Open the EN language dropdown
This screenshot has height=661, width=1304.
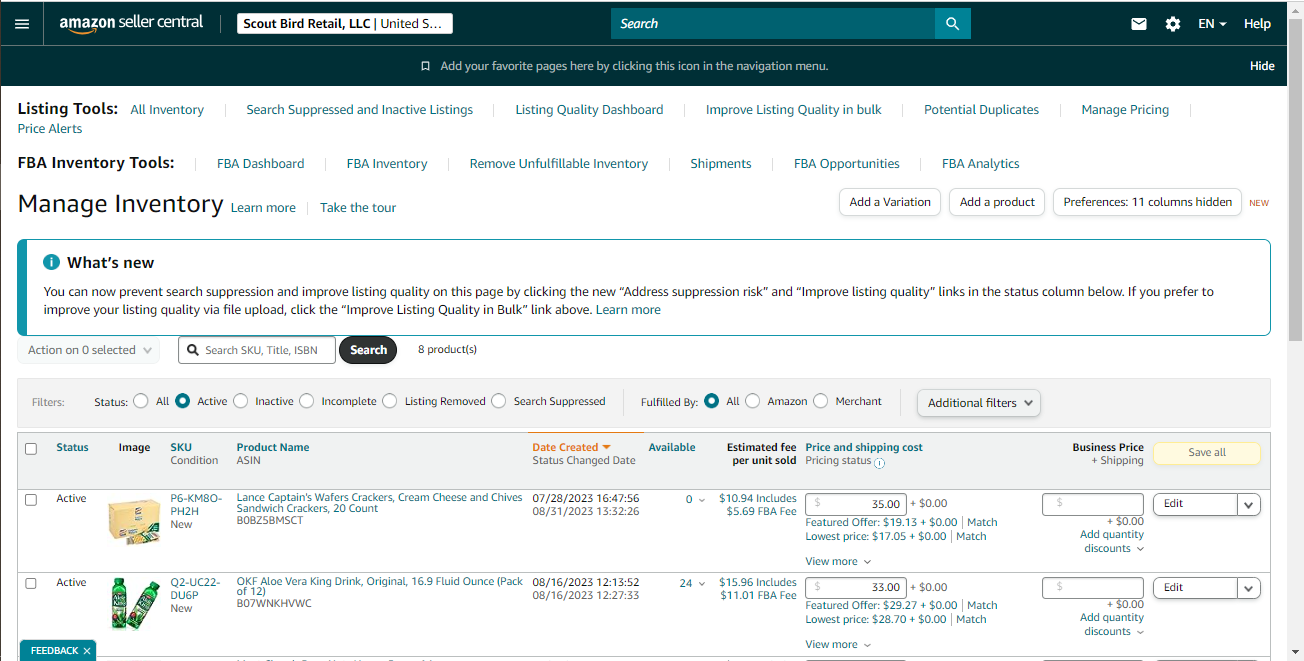click(1212, 24)
